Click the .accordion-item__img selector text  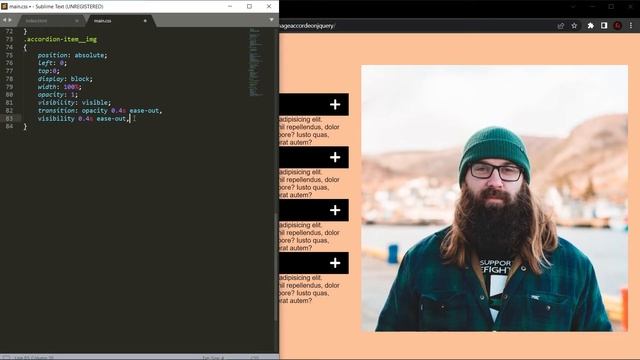click(60, 39)
